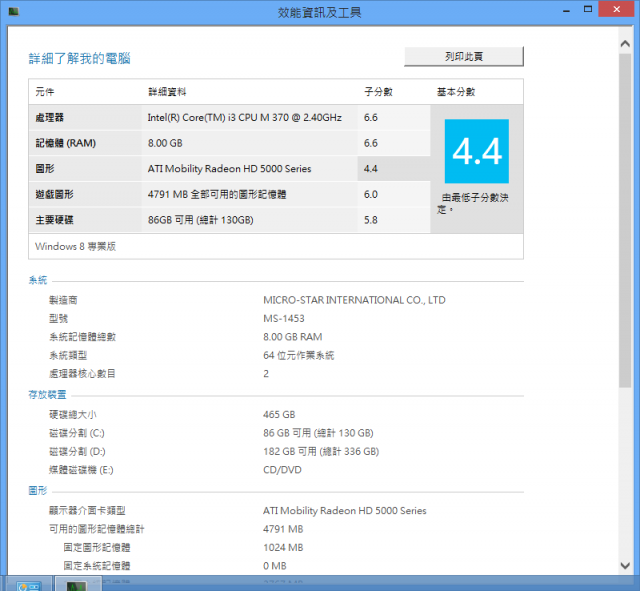Minimize the 效能資訊及工具 window
640x591 pixels.
566,10
